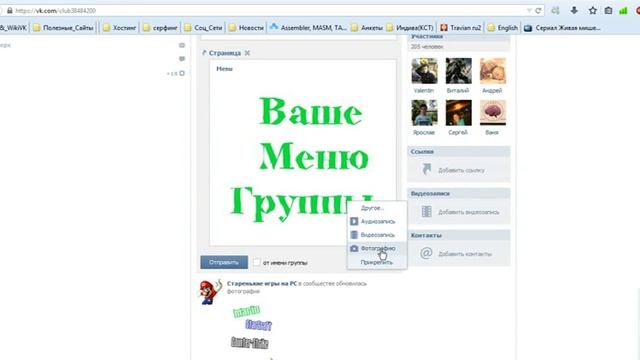The height and width of the screenshot is (360, 640).
Task: Choose Фотографию in the attach menu
Action: tap(377, 248)
